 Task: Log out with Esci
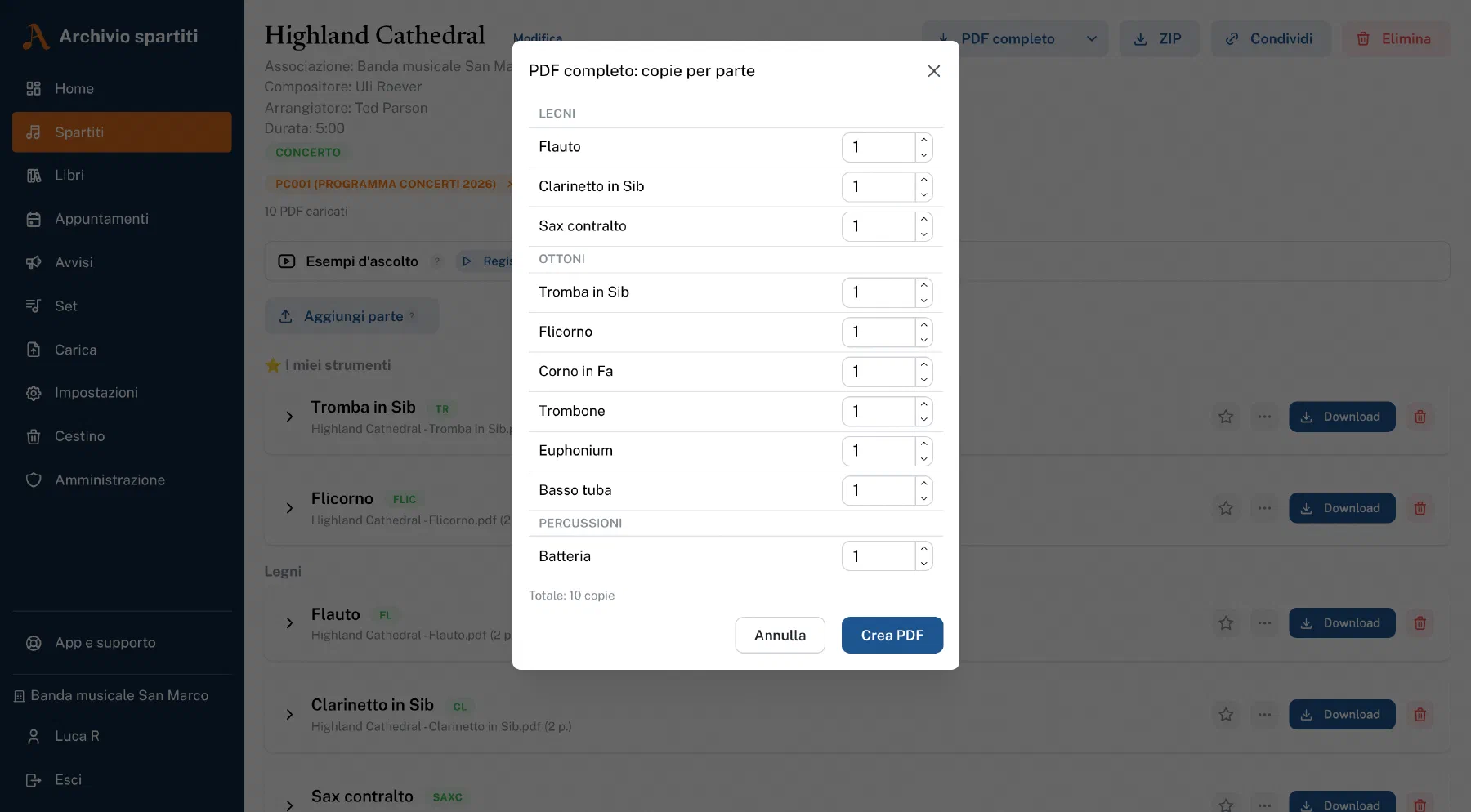[122, 780]
